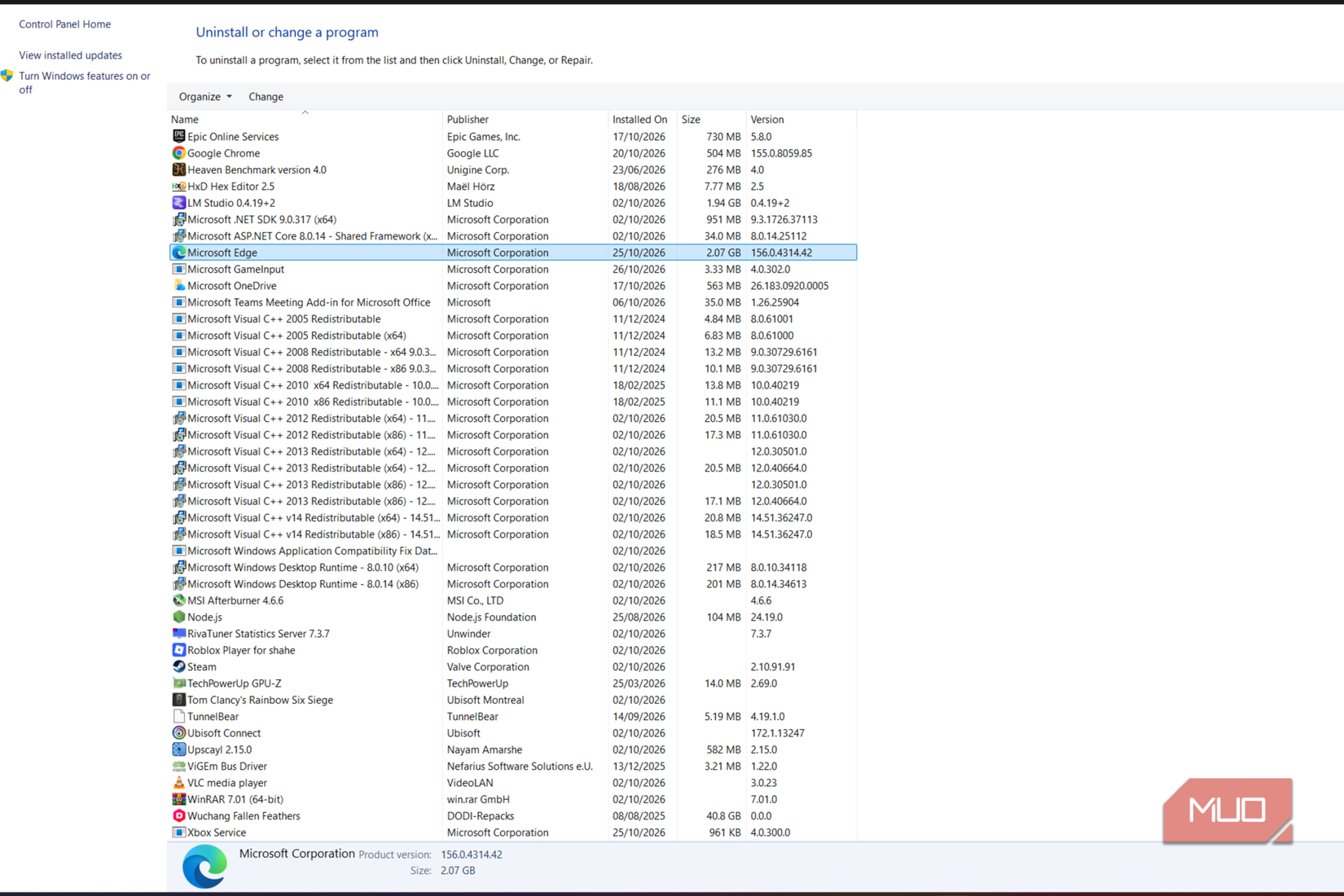Sort by Installed On column header

643,119
